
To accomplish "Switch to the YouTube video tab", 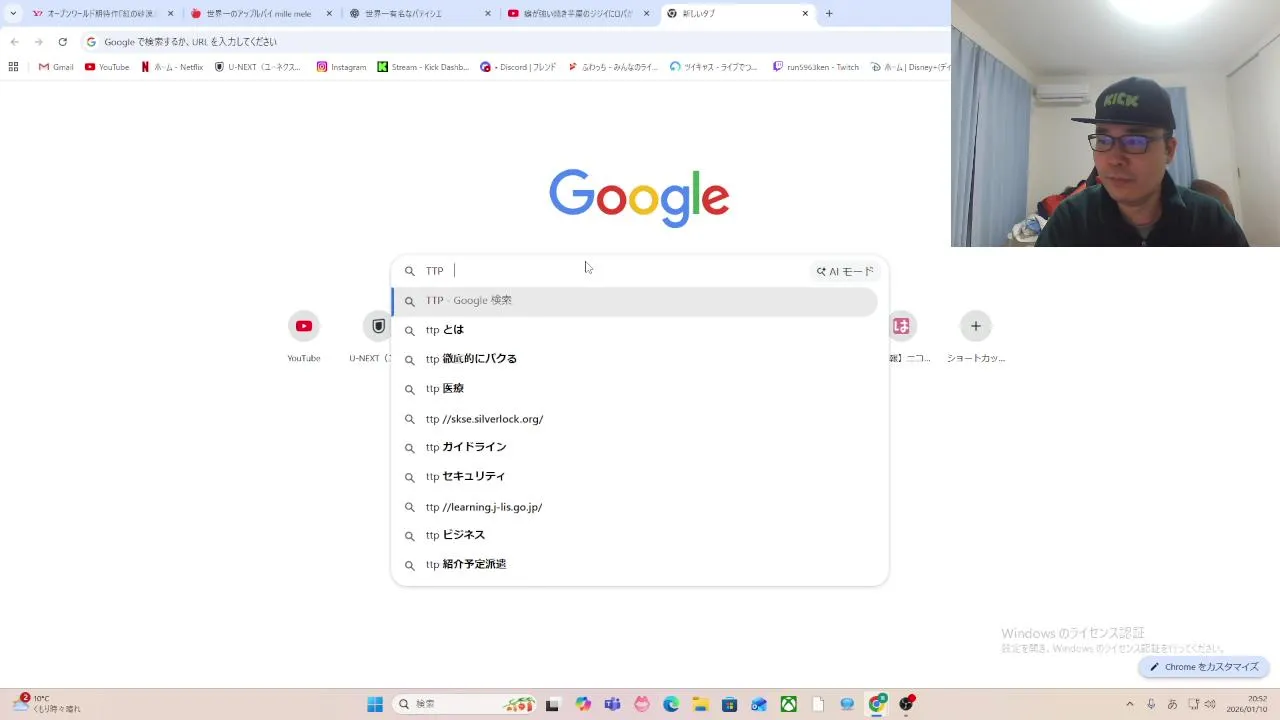I will click(579, 14).
